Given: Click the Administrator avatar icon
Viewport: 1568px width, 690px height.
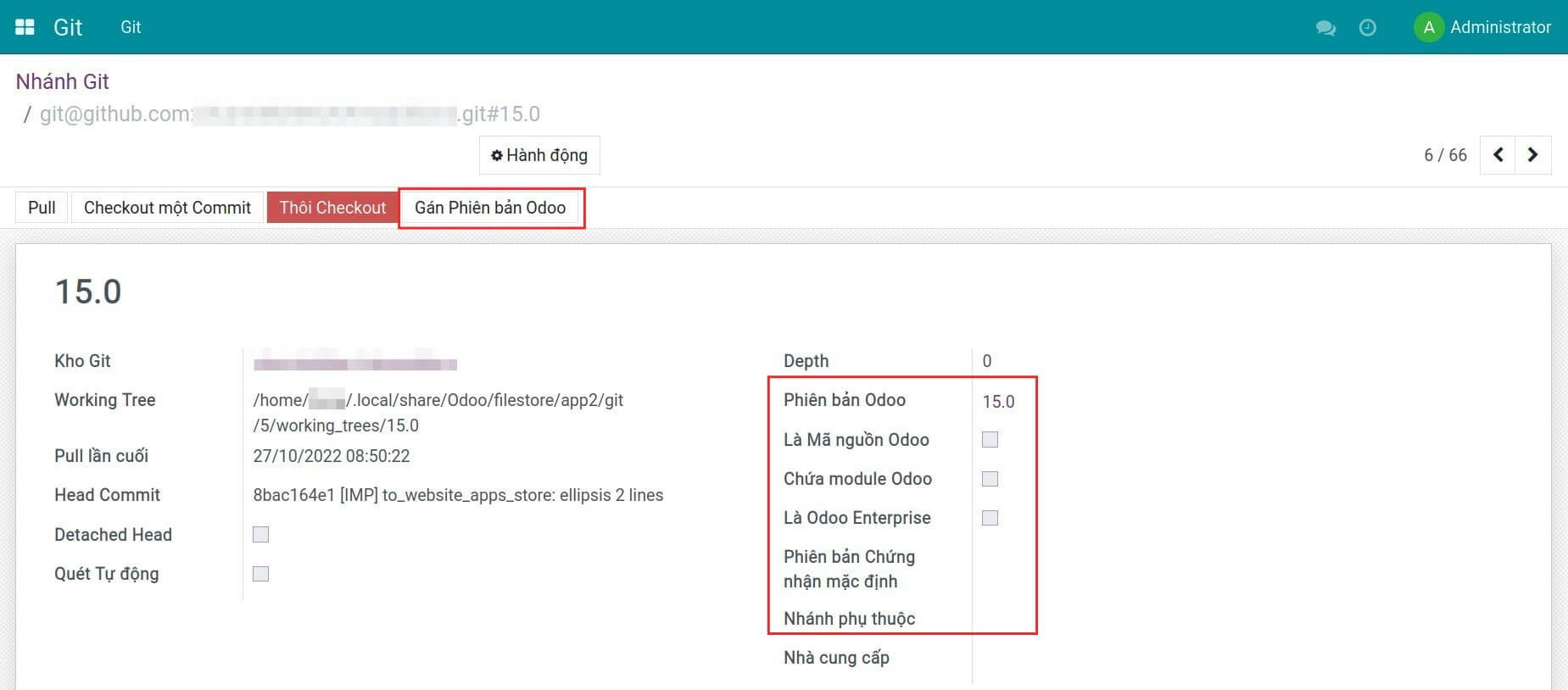Looking at the screenshot, I should (1429, 27).
